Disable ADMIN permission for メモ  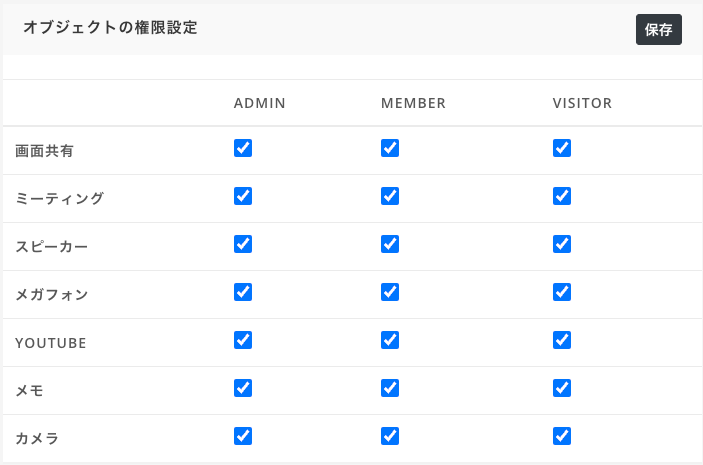tap(243, 388)
